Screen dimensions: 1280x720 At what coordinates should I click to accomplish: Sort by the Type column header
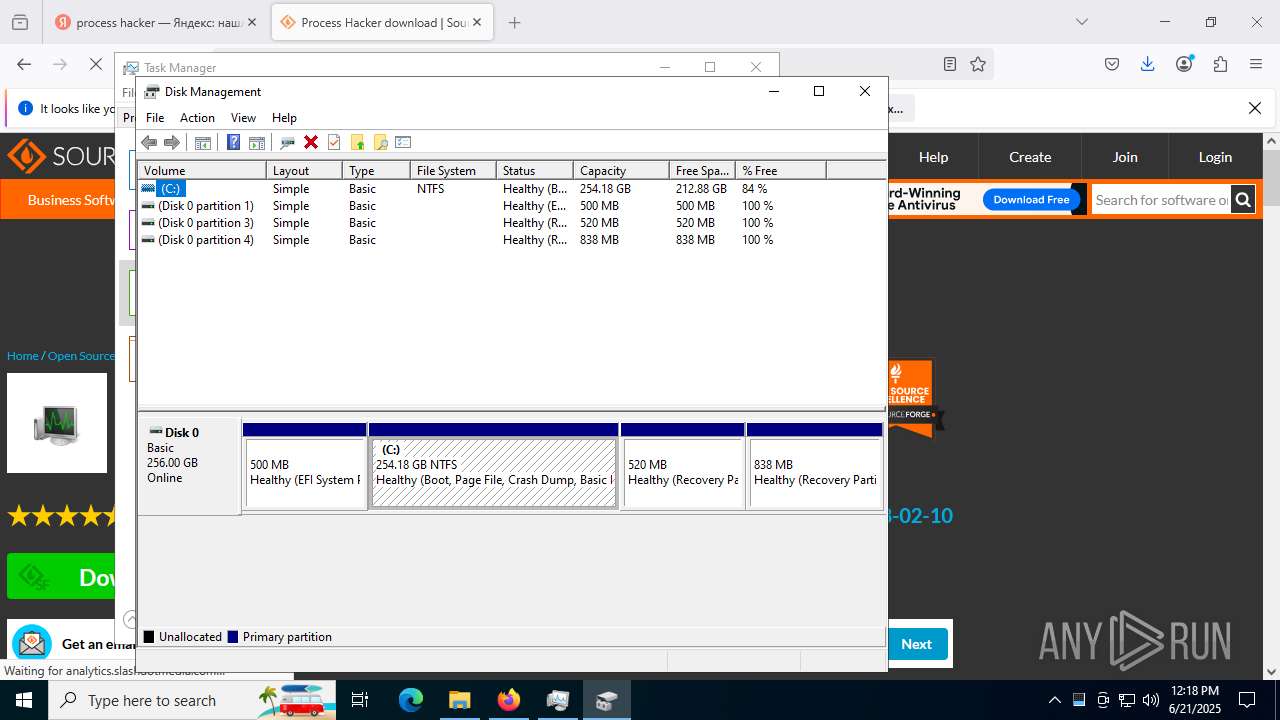376,170
